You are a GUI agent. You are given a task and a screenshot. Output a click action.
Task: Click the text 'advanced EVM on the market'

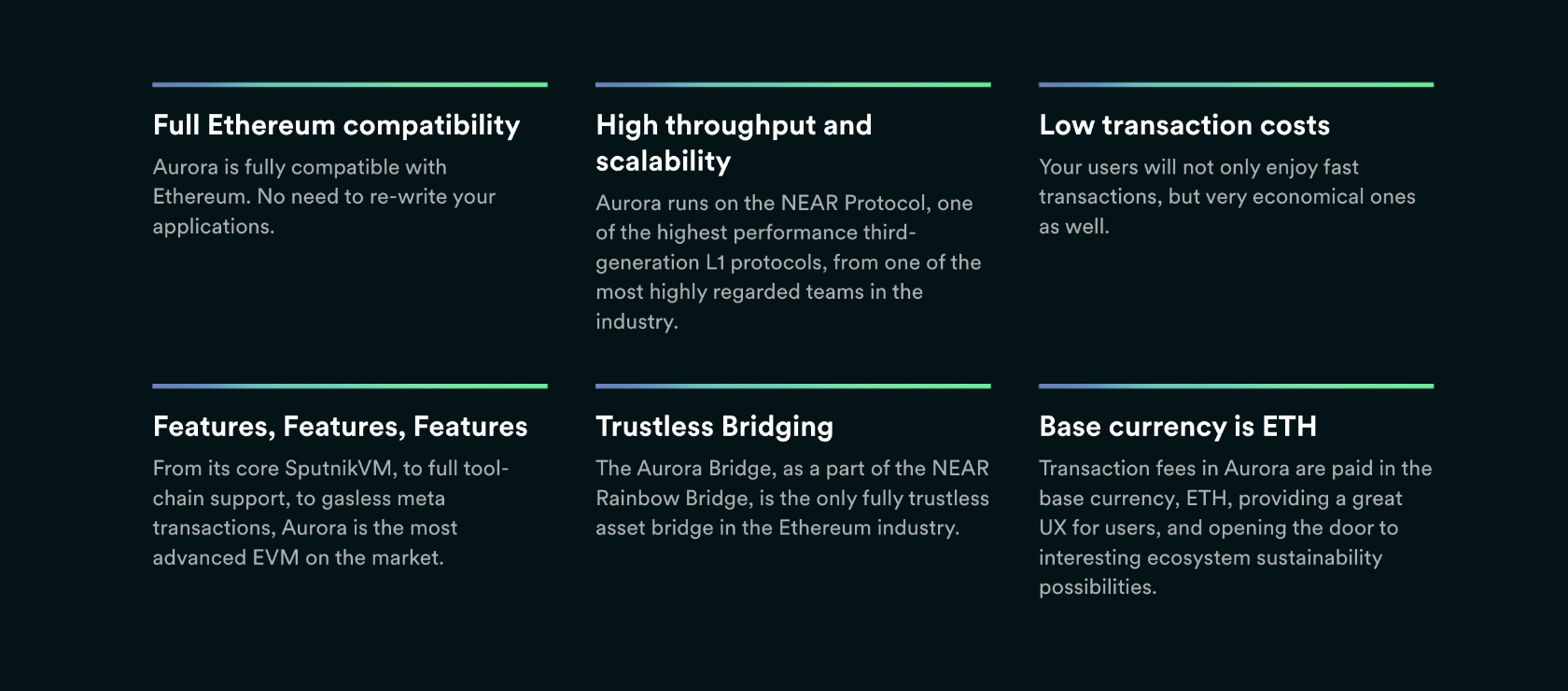click(298, 557)
